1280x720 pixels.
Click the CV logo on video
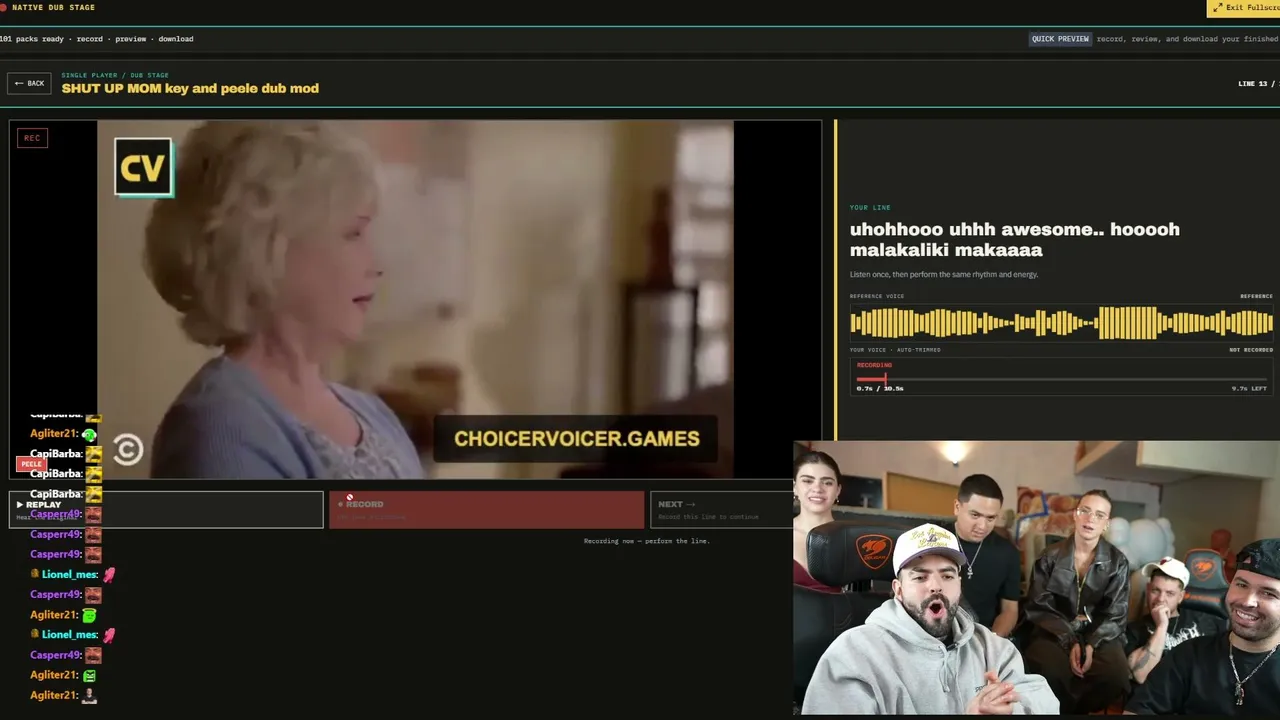pyautogui.click(x=143, y=167)
